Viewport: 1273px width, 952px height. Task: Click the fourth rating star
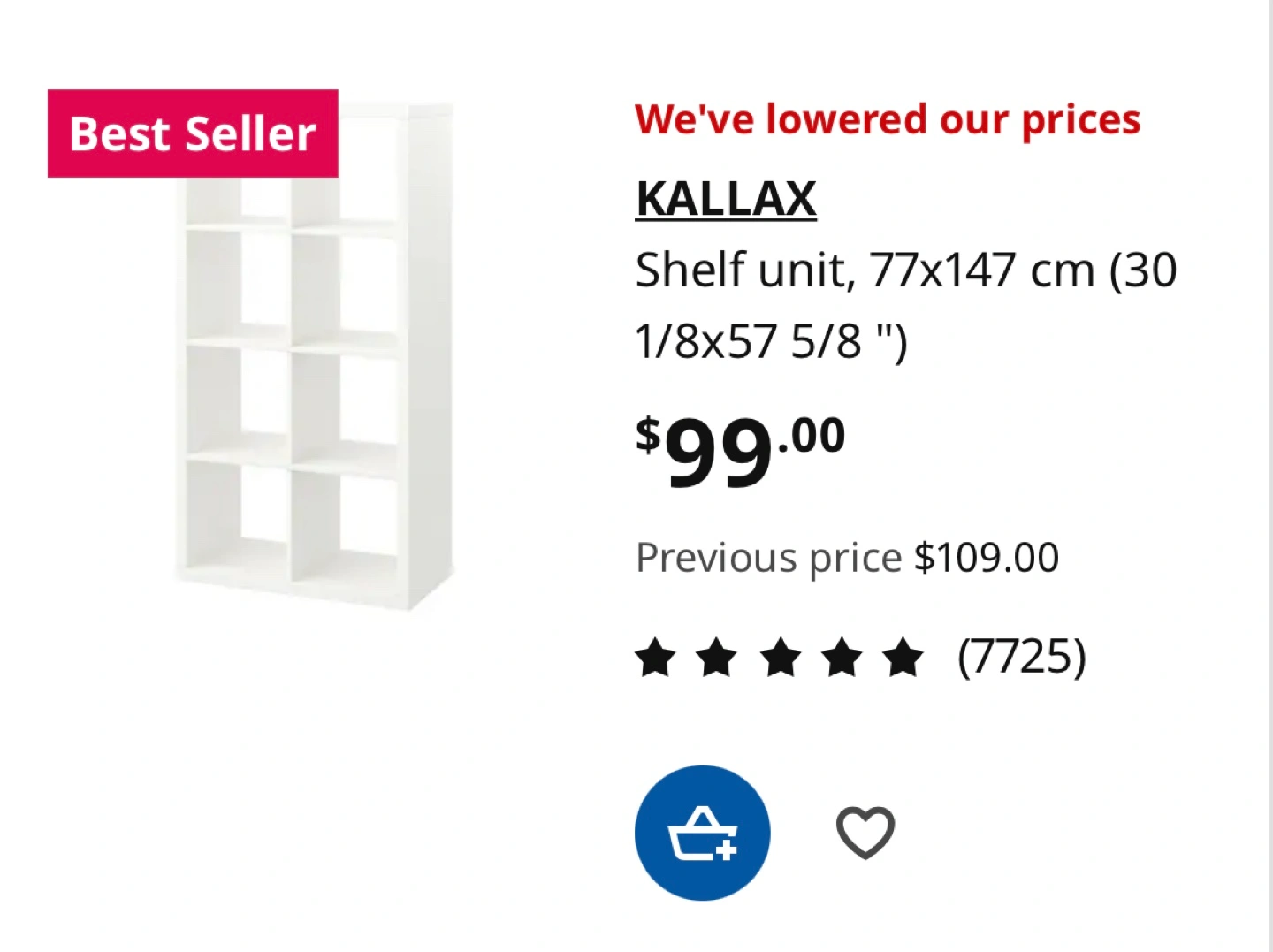(842, 659)
